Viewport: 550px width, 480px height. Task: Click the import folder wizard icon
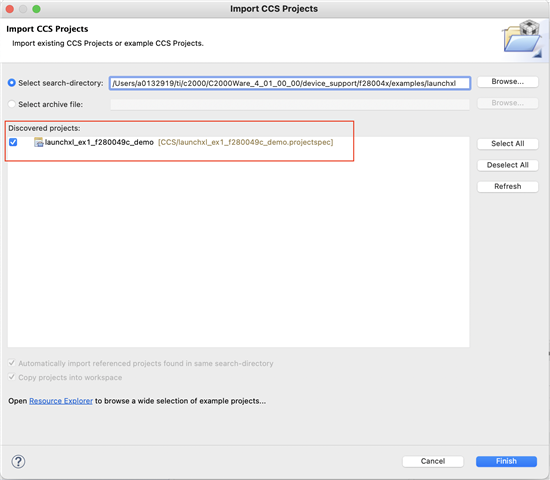[522, 39]
